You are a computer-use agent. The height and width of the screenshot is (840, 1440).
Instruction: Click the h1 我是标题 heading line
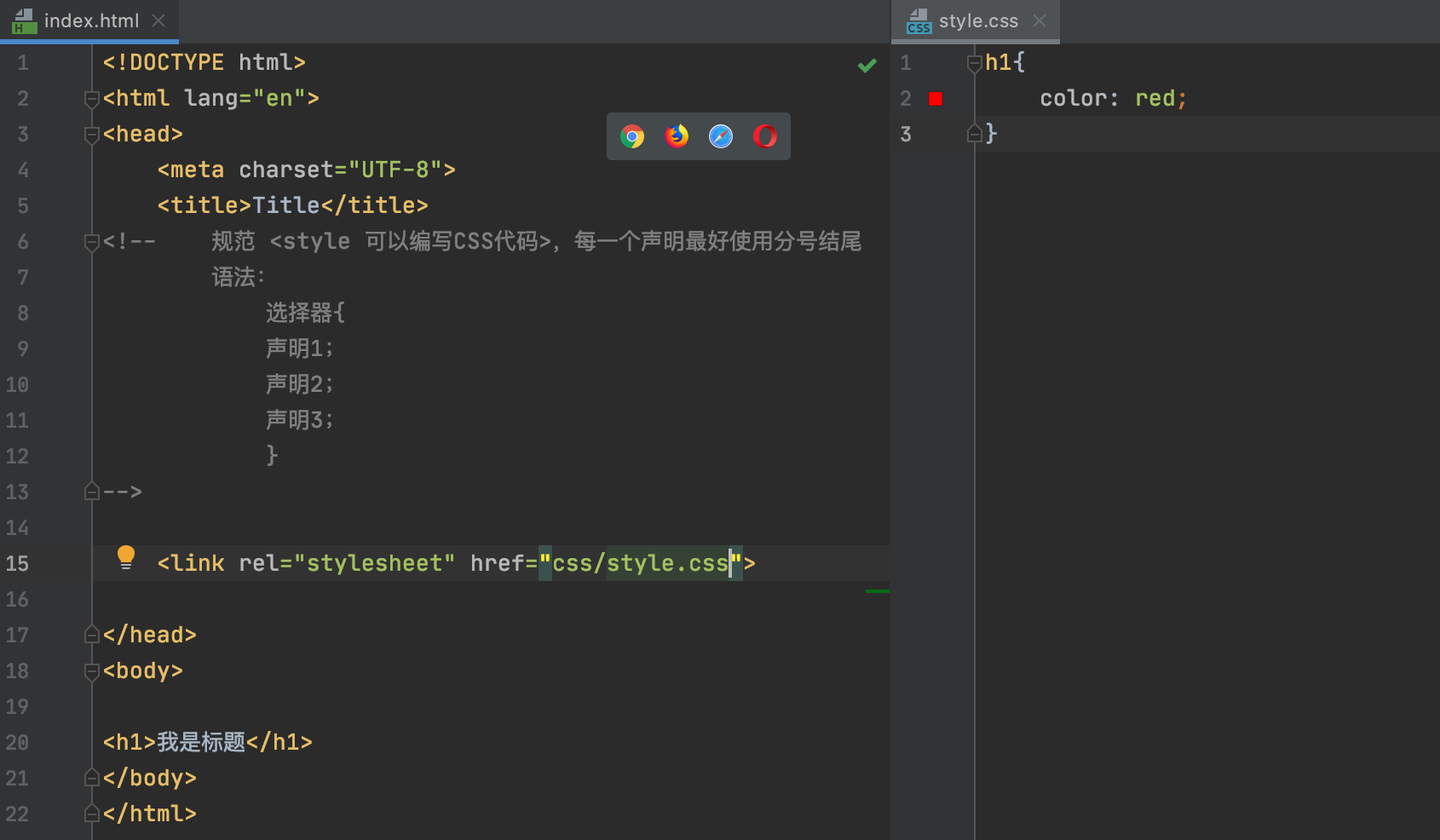point(208,742)
